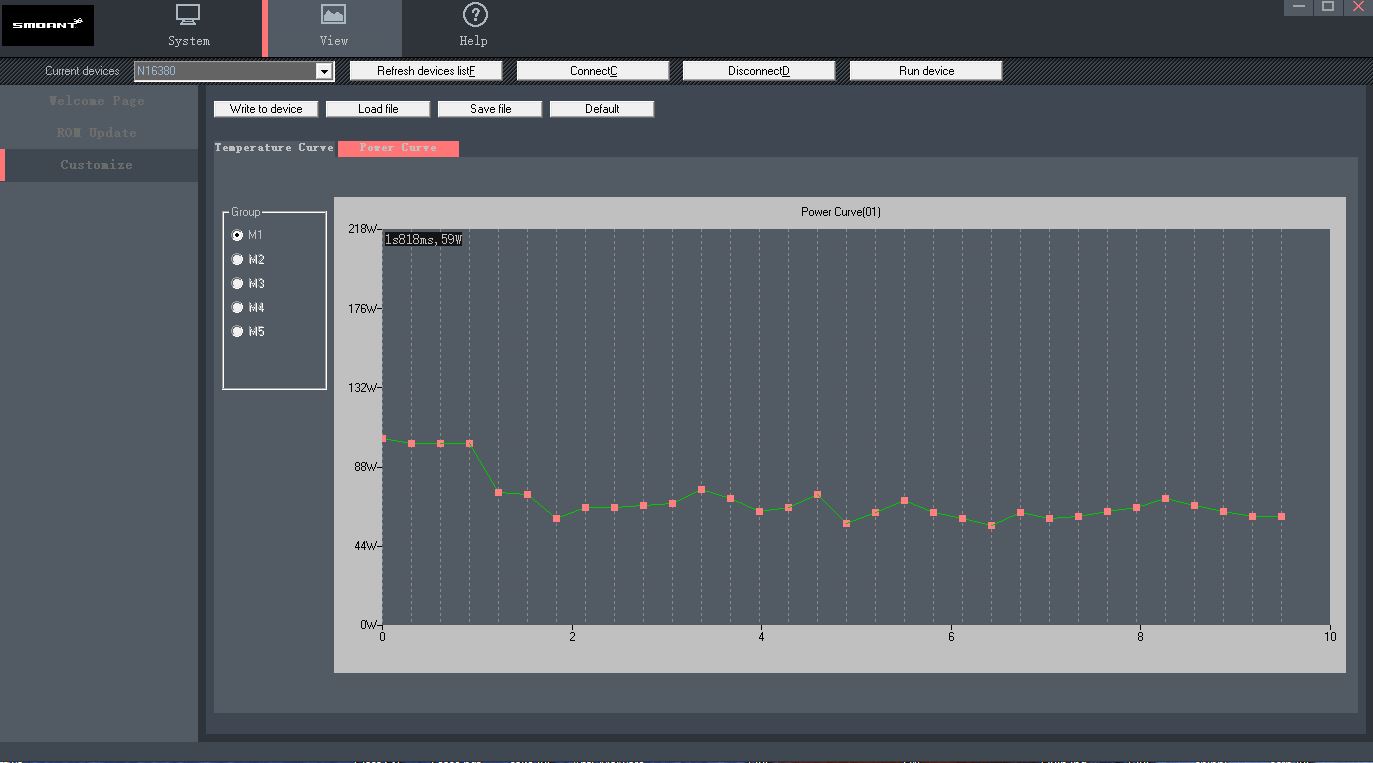The width and height of the screenshot is (1373, 763).
Task: Switch to the Temperature Curve tab
Action: pos(274,148)
